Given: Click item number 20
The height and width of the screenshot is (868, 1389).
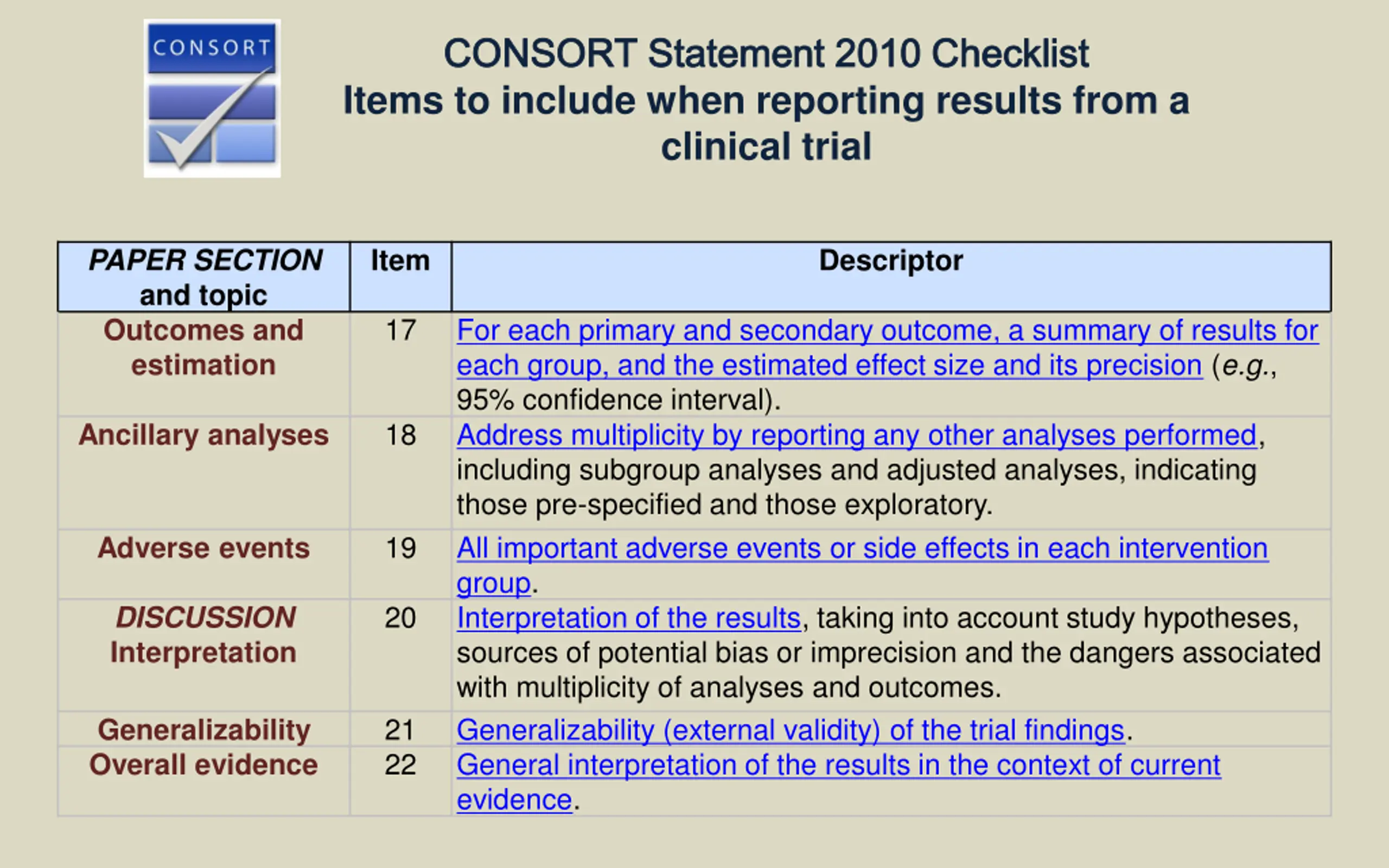Looking at the screenshot, I should click(x=400, y=618).
